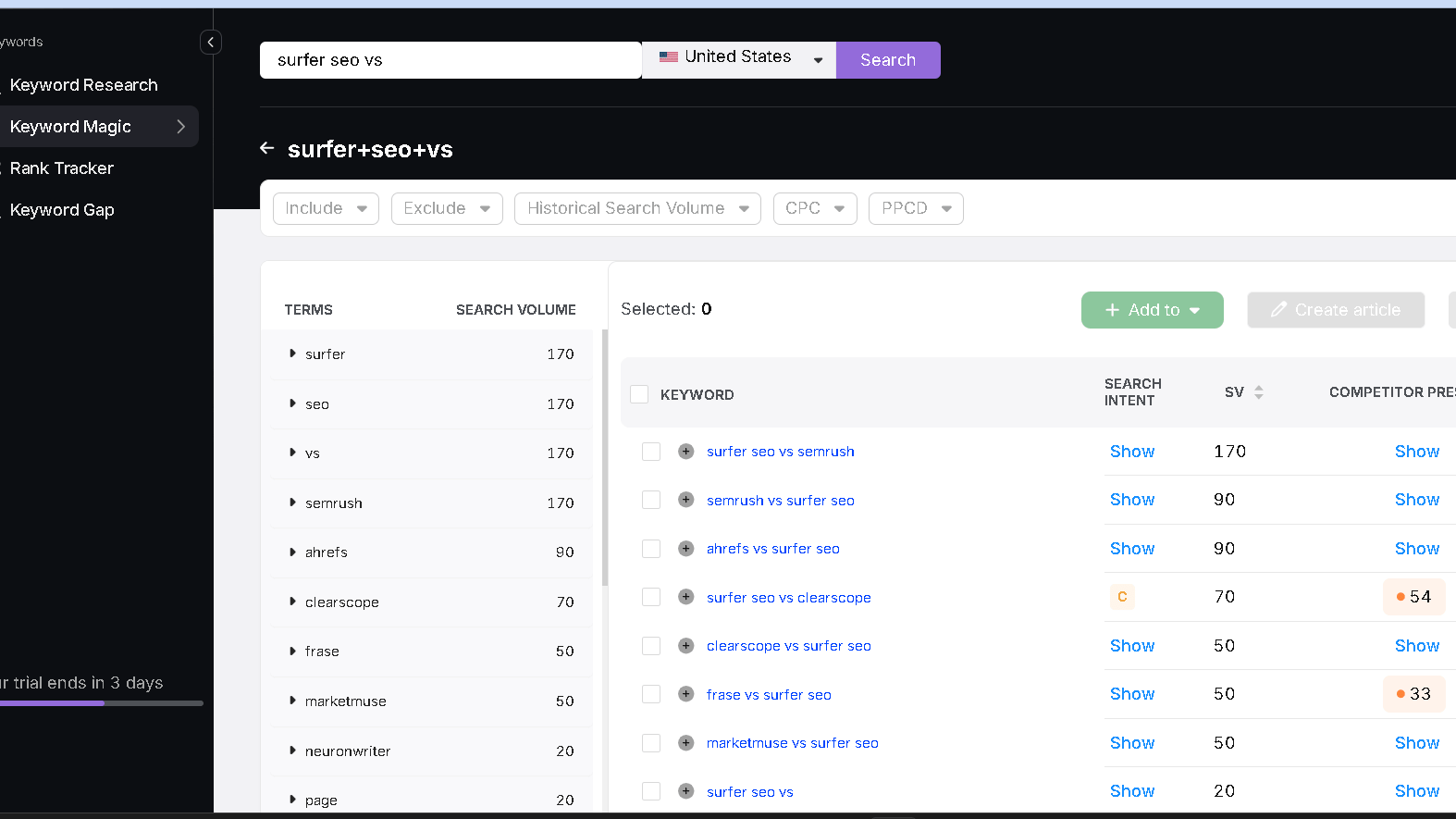This screenshot has height=819, width=1456.
Task: Click plus icon for surfer seo vs row
Action: coord(685,791)
